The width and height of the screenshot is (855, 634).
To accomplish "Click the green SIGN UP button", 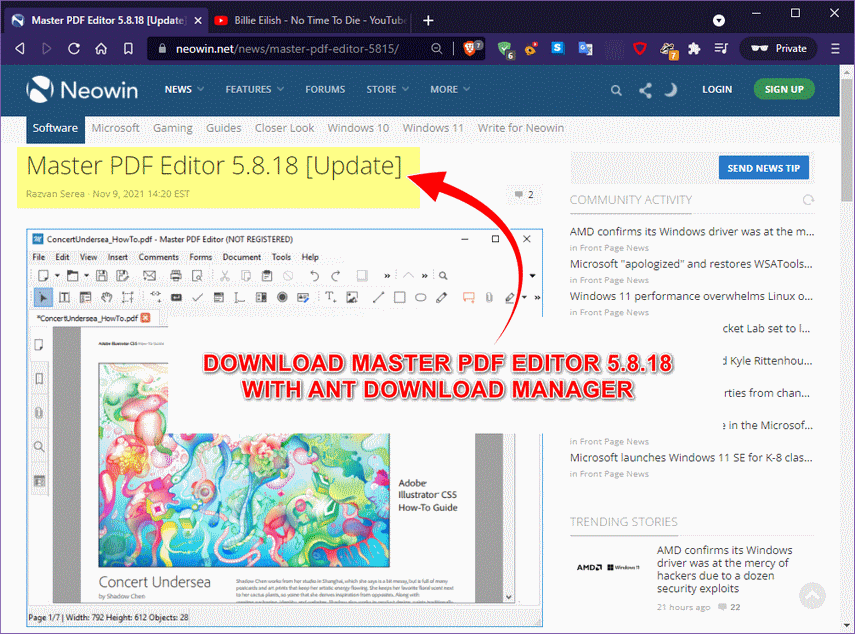I will (x=784, y=89).
